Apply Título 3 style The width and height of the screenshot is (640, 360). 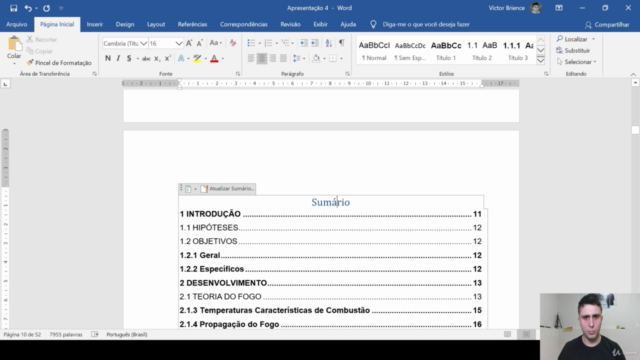(518, 51)
